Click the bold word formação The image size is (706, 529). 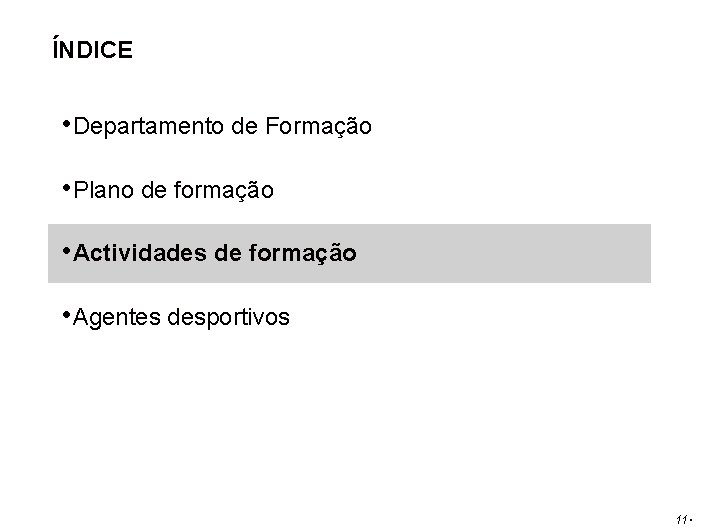click(303, 253)
